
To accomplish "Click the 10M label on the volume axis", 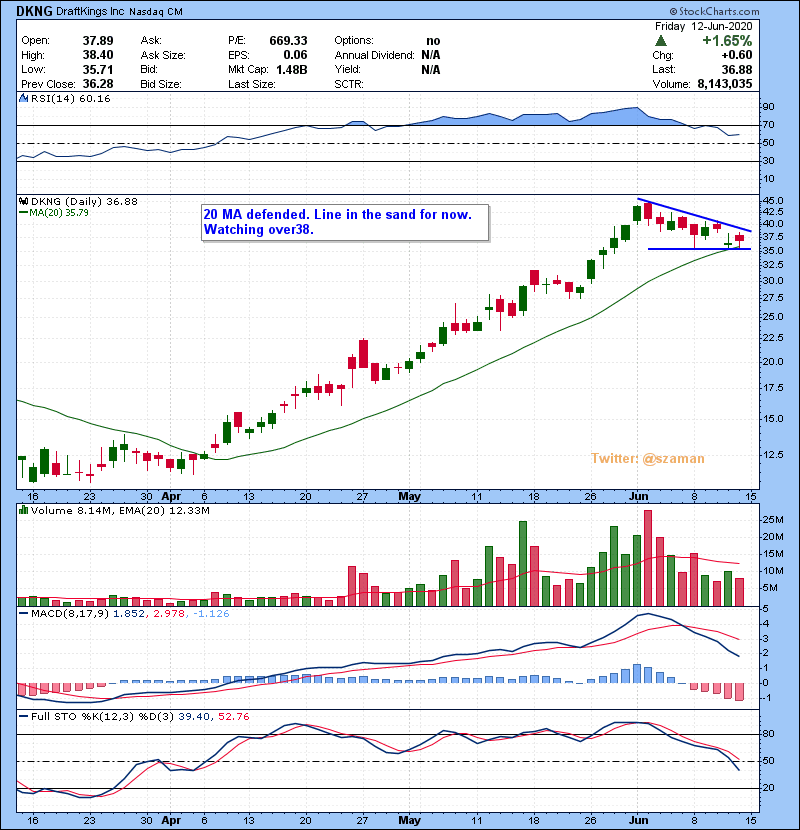I will tap(772, 571).
